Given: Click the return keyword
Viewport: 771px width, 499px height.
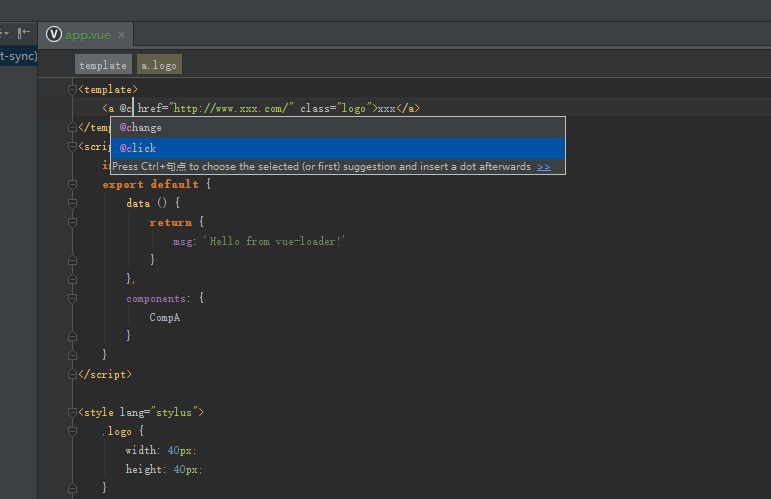Looking at the screenshot, I should (171, 222).
